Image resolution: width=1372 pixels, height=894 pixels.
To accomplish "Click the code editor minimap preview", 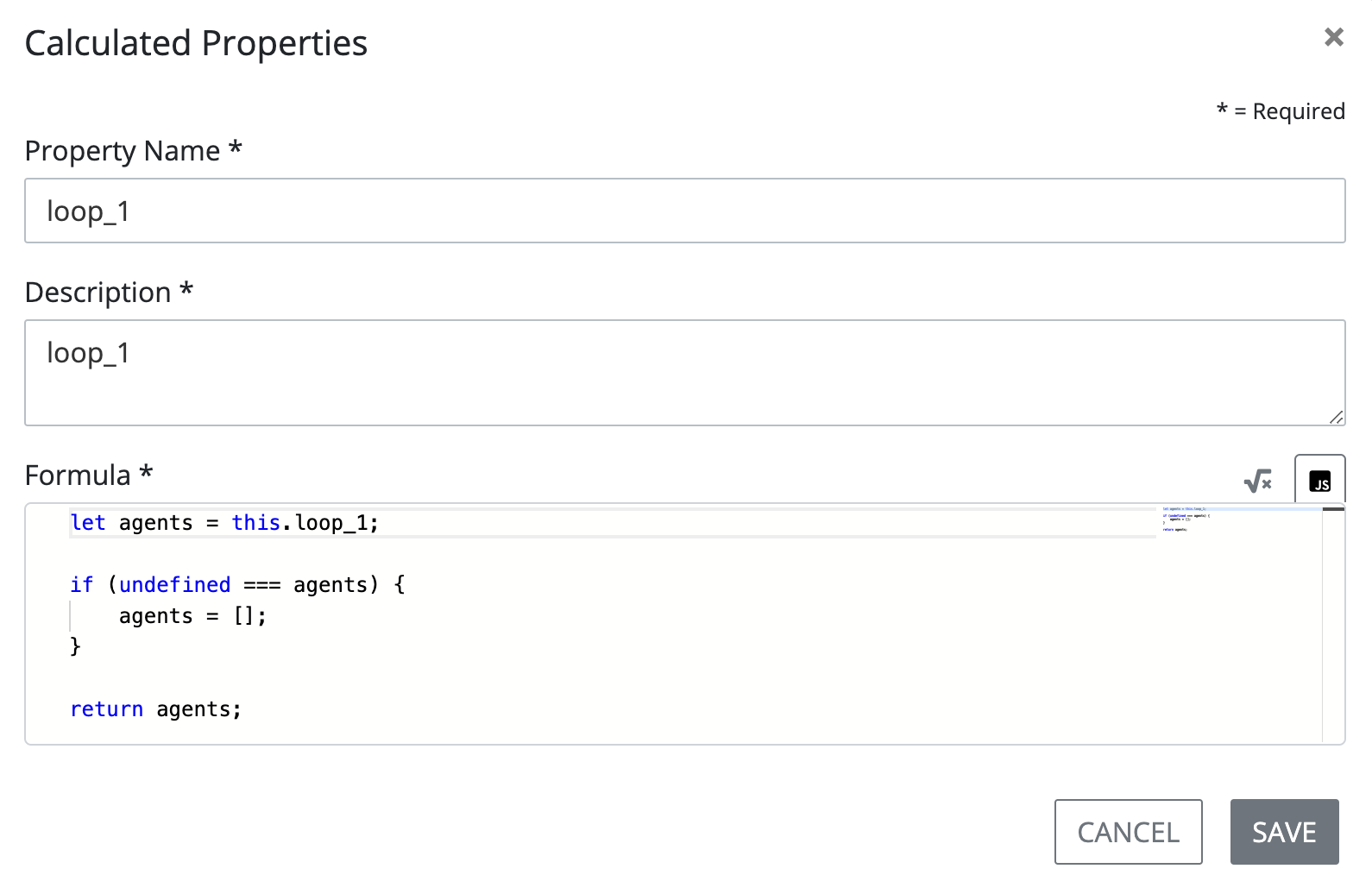I will (1186, 519).
